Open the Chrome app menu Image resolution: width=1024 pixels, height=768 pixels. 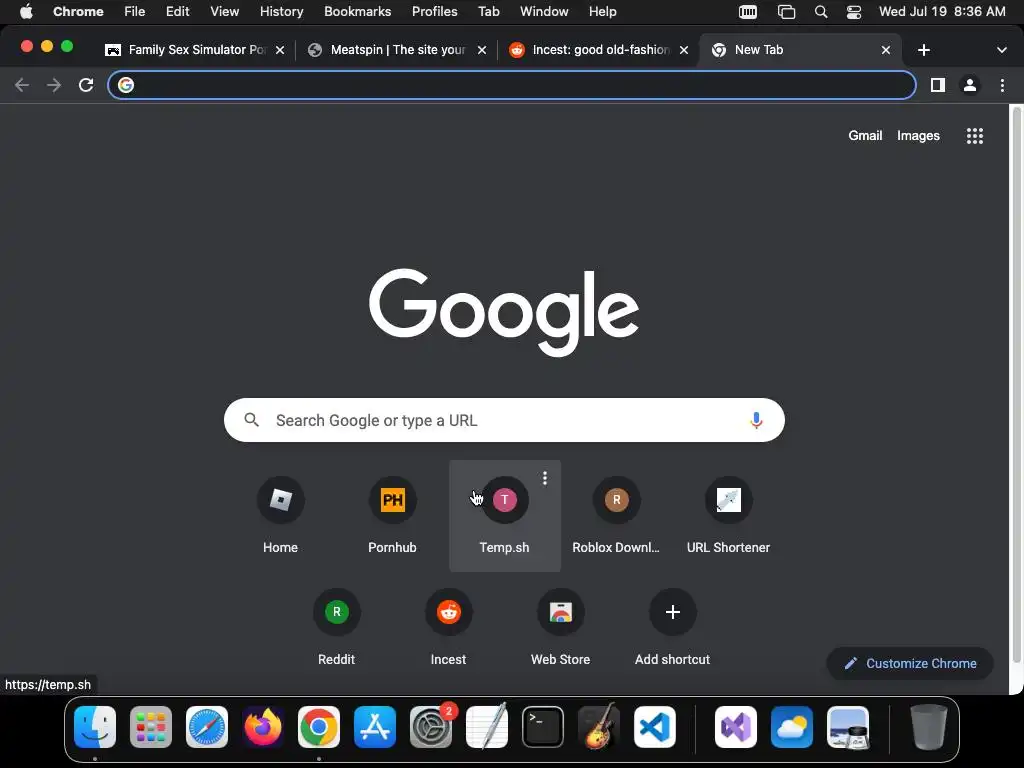pos(78,12)
